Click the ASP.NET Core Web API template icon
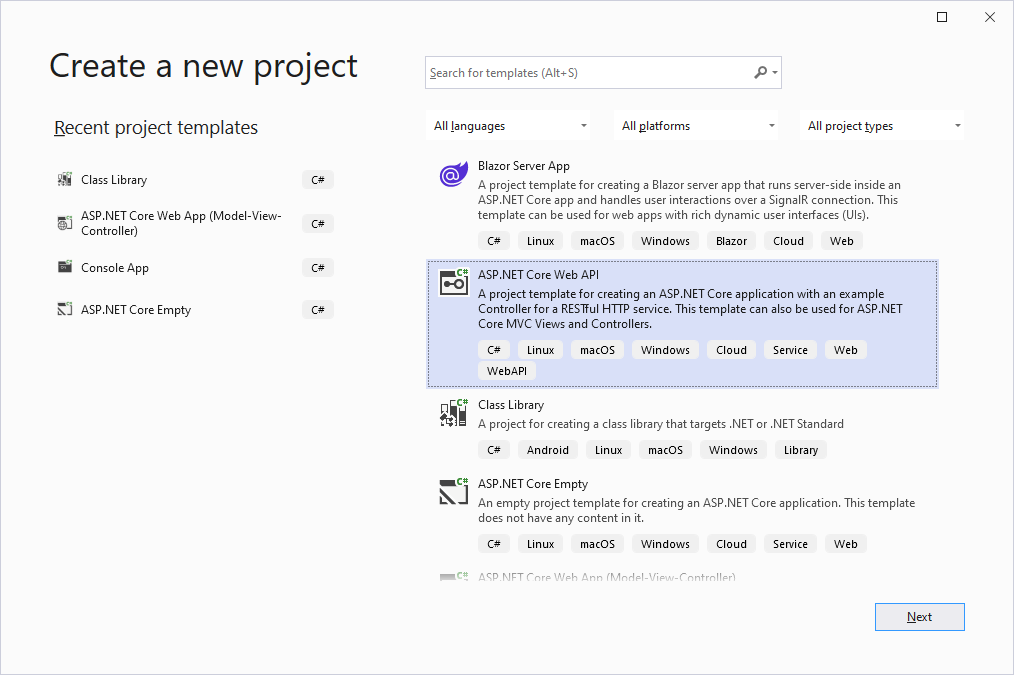This screenshot has width=1014, height=675. [453, 283]
